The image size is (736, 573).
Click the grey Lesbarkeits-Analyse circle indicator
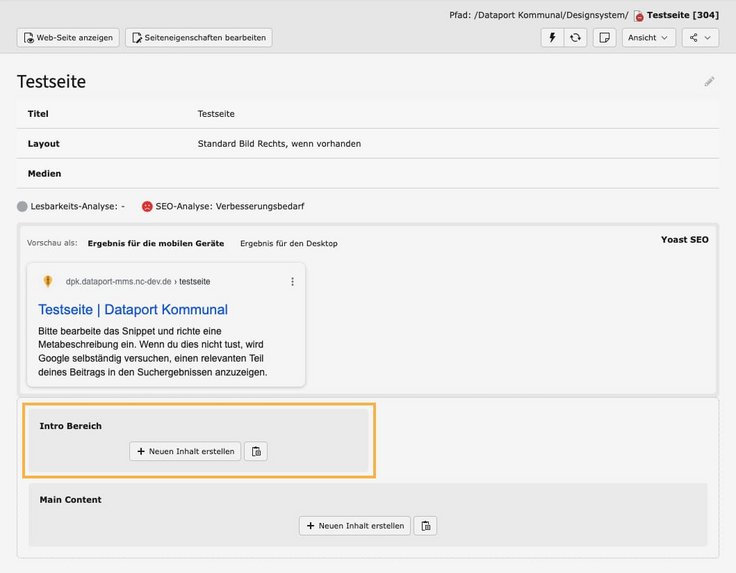point(23,206)
